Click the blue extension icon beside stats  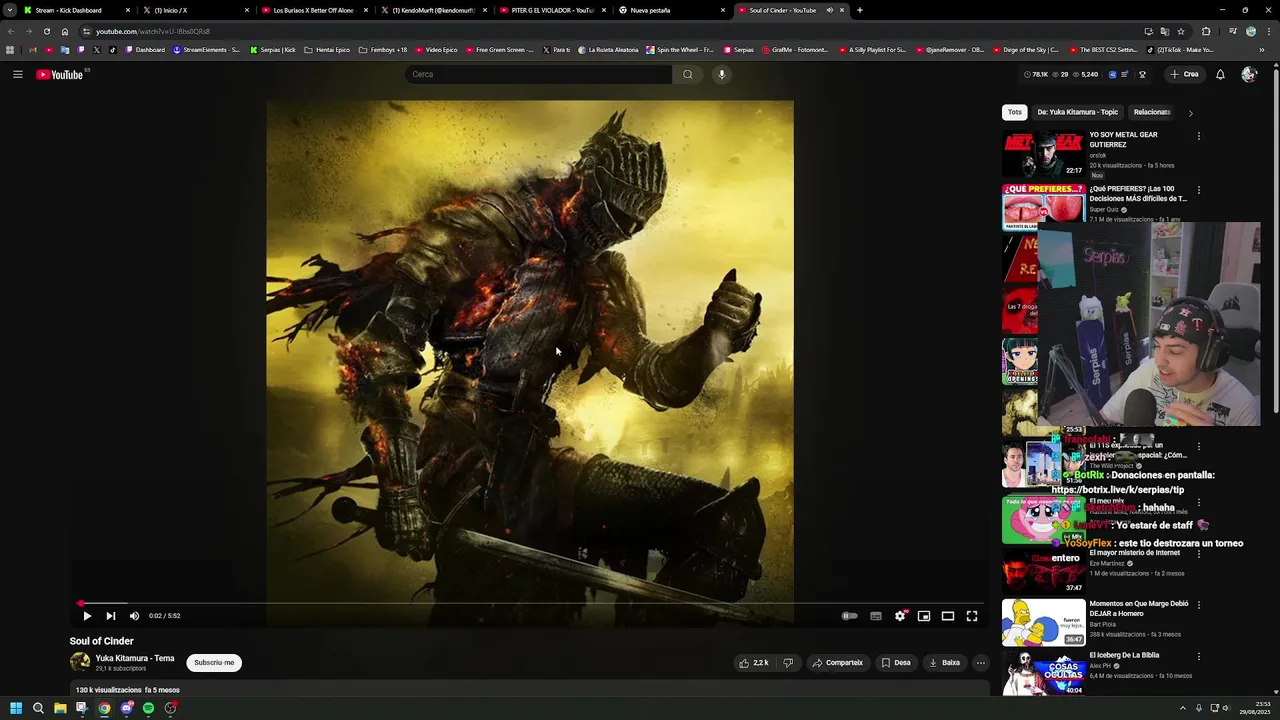(1112, 74)
